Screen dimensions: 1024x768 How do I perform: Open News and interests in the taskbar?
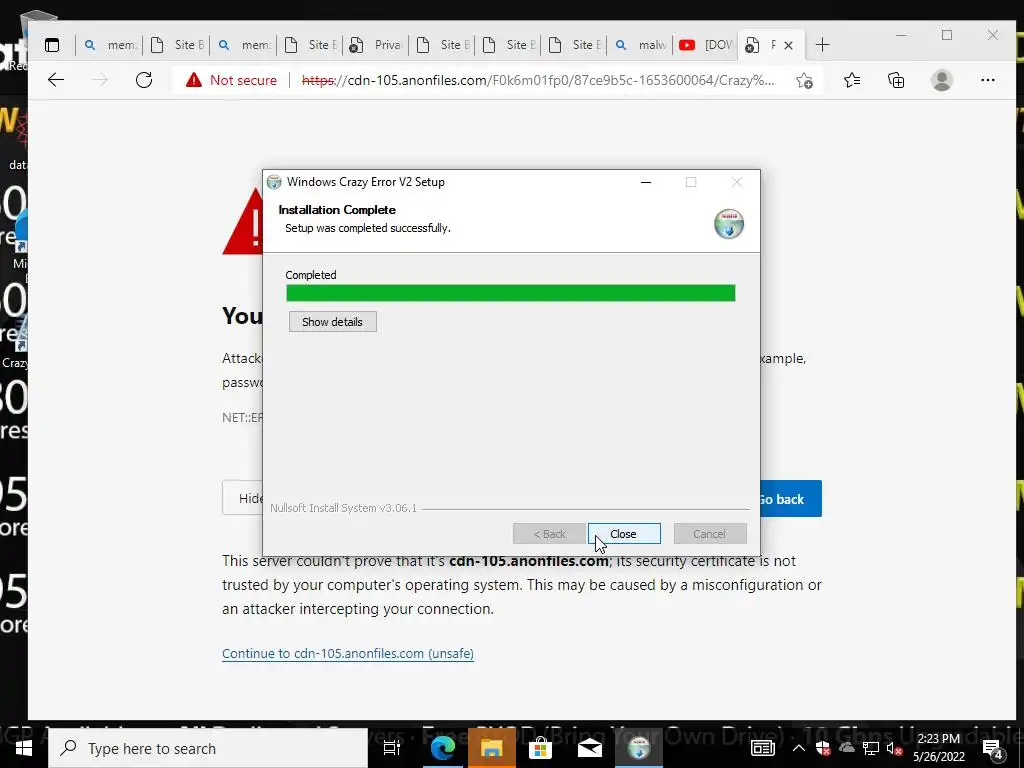point(763,748)
